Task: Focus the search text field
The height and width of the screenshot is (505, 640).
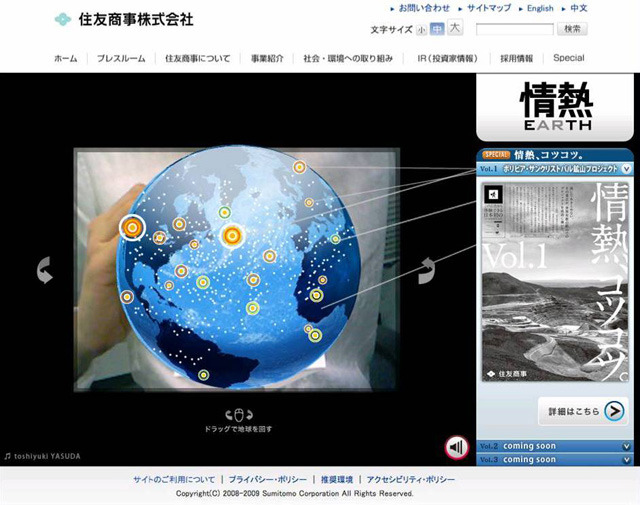Action: coord(515,29)
